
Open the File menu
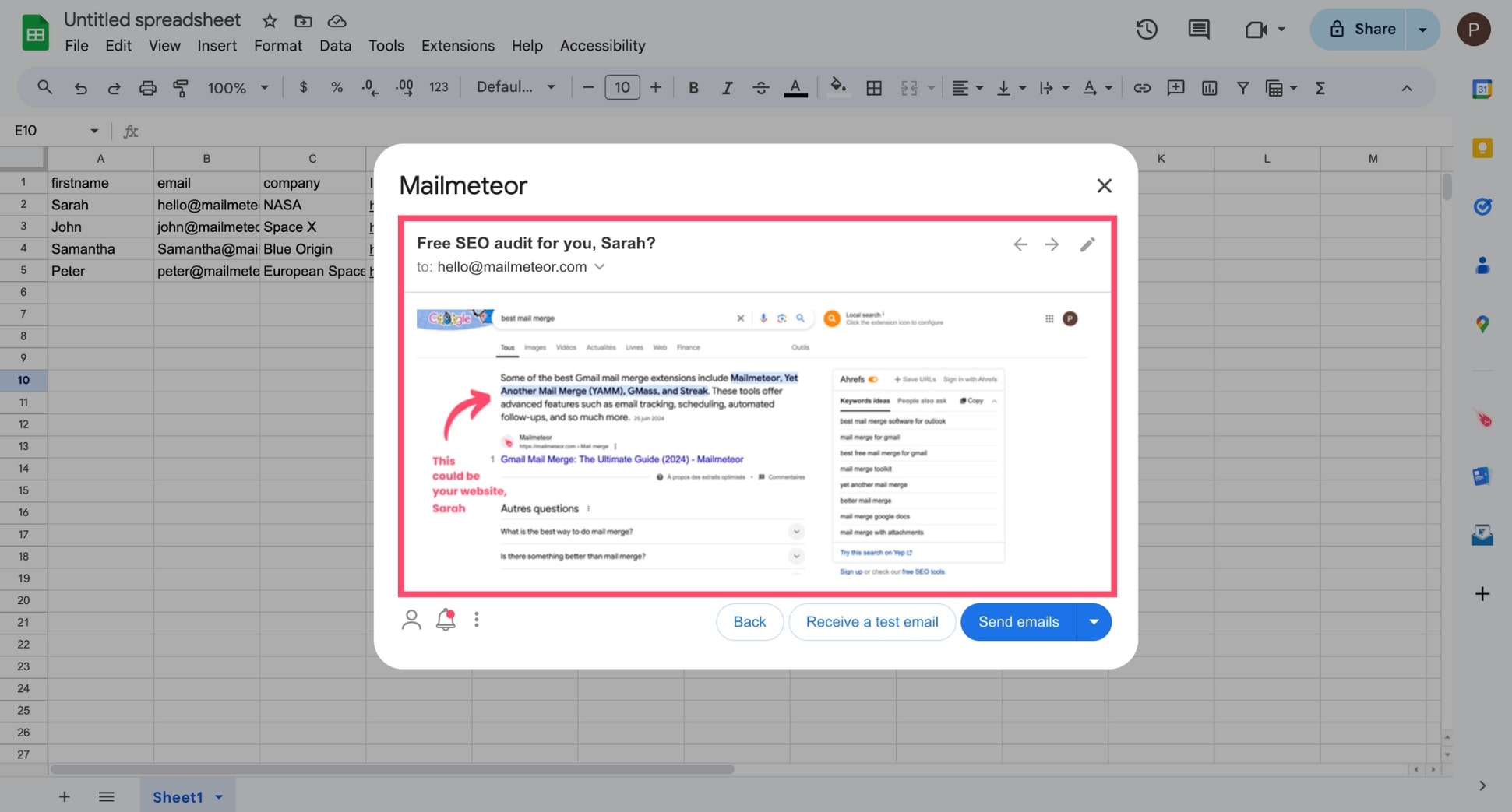(x=76, y=46)
